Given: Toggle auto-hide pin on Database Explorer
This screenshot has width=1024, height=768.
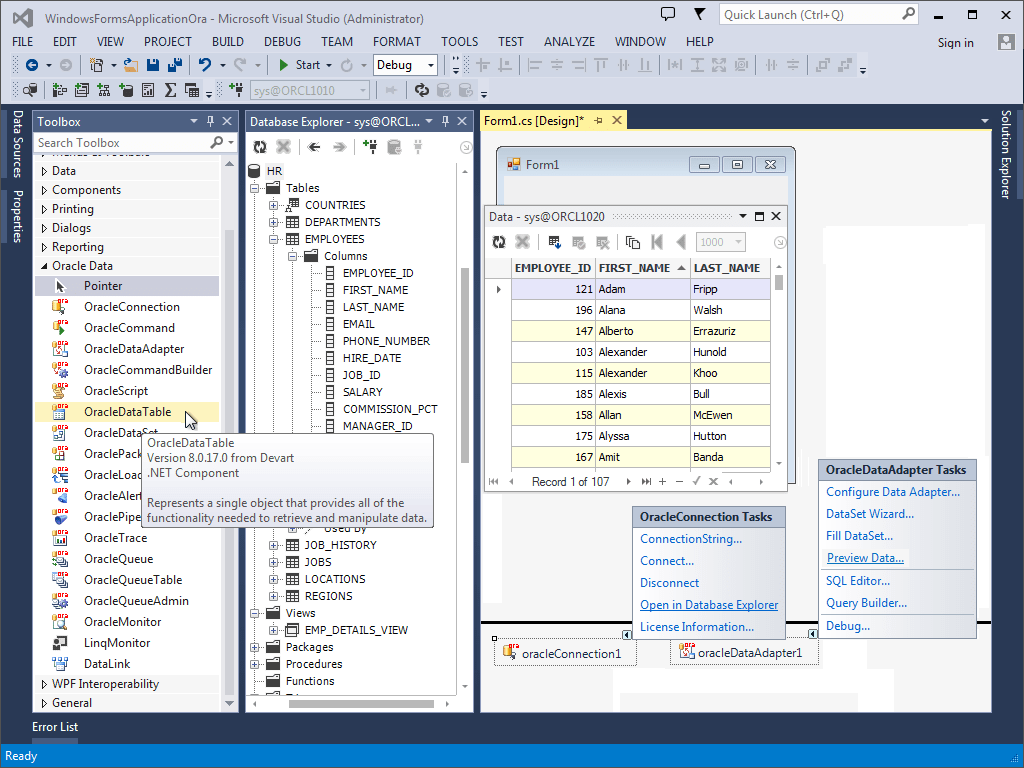Looking at the screenshot, I should (443, 121).
